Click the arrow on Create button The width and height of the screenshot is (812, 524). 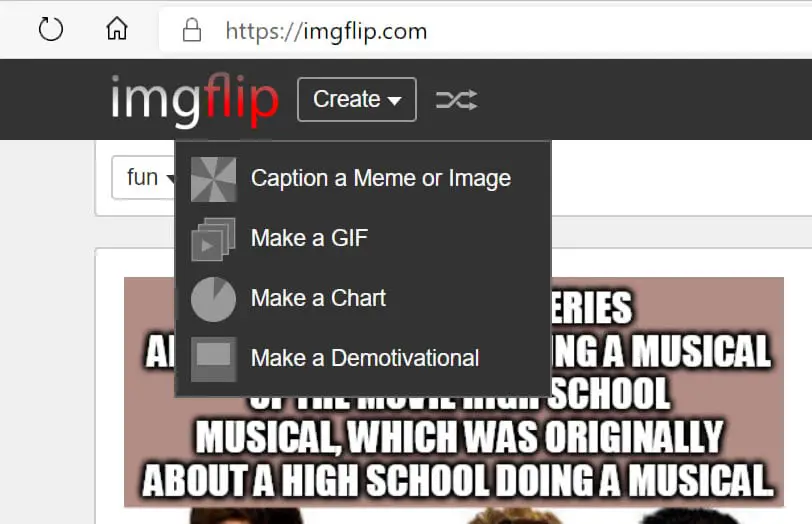(x=395, y=100)
